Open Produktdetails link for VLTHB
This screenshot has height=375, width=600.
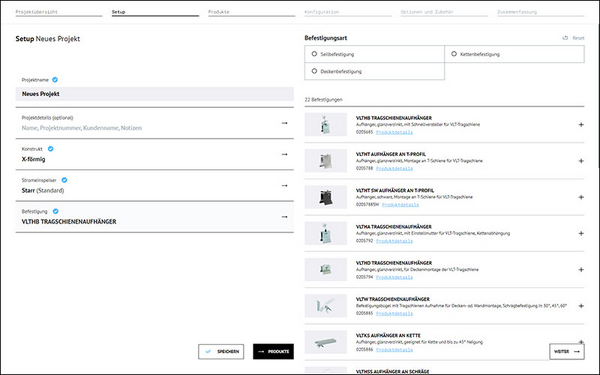pyautogui.click(x=394, y=132)
